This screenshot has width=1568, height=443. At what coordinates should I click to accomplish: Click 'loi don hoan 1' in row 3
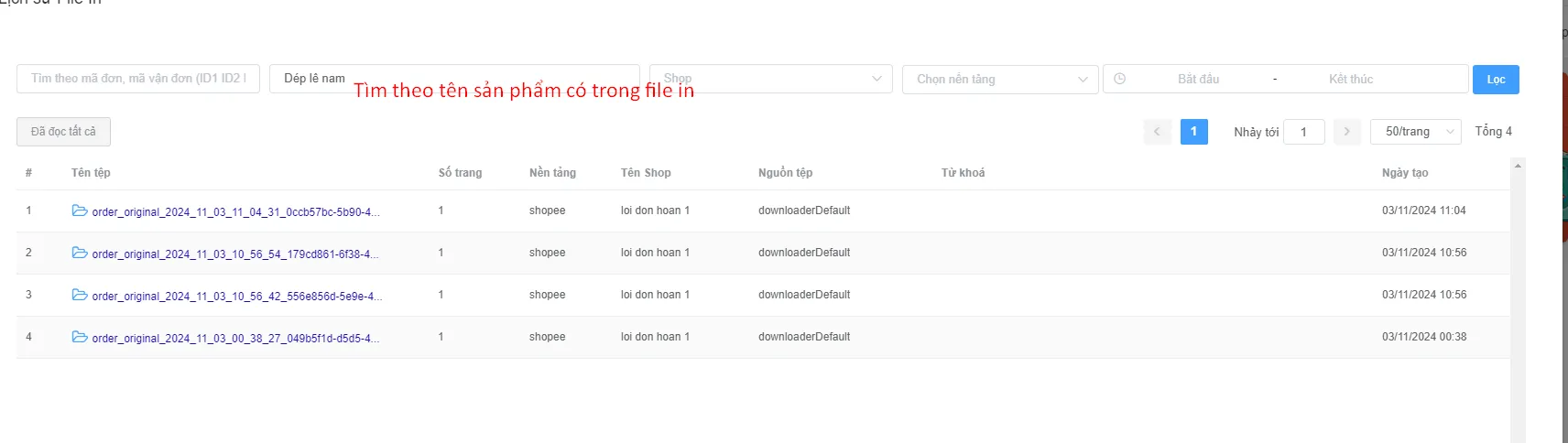[655, 295]
